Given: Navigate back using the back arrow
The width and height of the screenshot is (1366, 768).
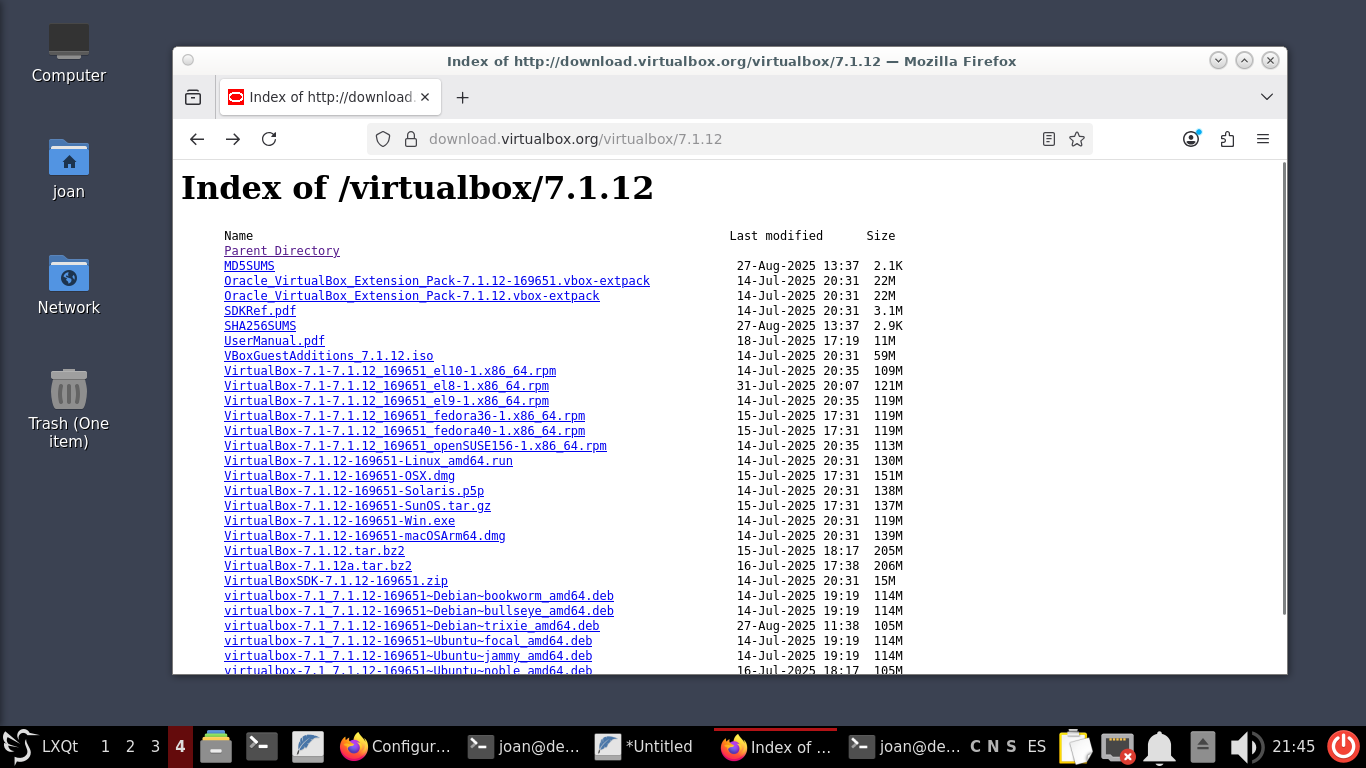Looking at the screenshot, I should coord(197,139).
